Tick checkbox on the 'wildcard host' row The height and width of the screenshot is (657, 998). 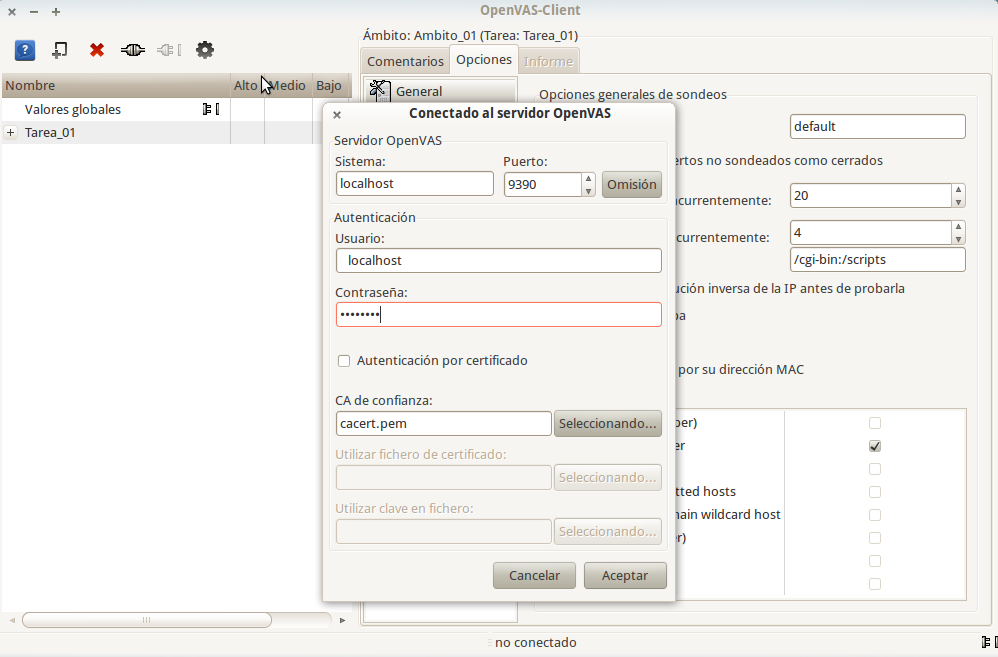coord(875,515)
